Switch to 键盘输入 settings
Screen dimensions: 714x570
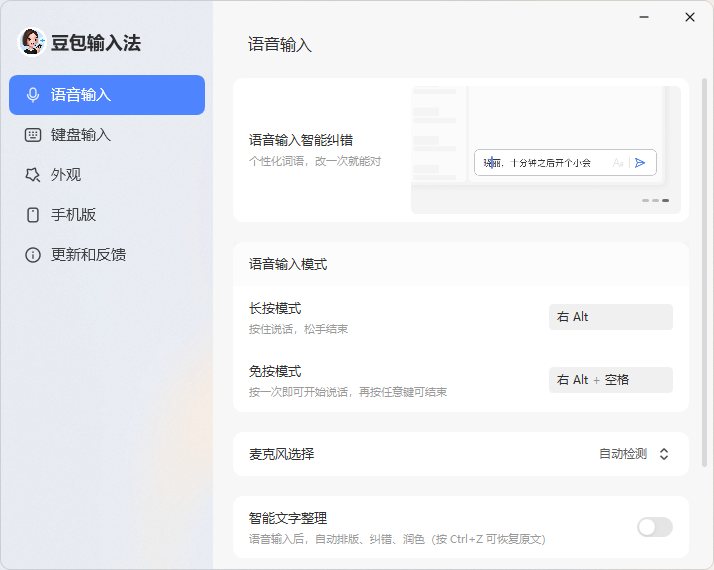point(107,135)
